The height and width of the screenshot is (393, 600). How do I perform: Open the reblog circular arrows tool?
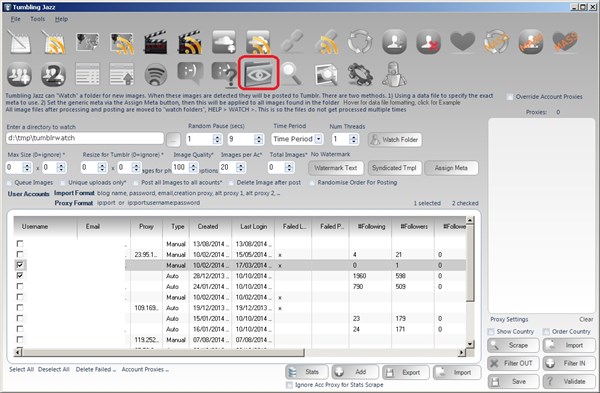pyautogui.click(x=360, y=42)
